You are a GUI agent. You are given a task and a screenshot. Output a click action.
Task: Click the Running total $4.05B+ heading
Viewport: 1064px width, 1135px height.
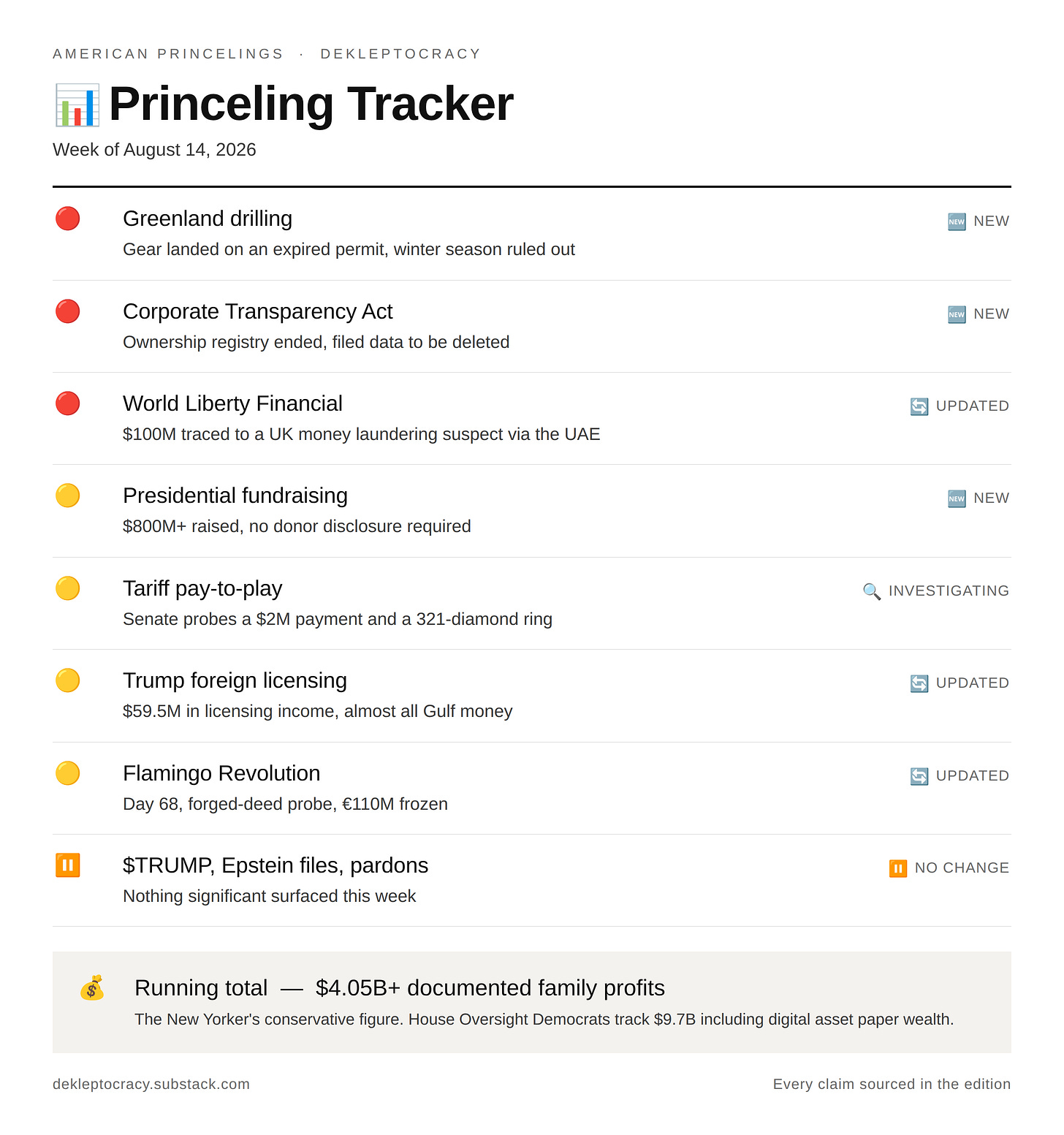coord(400,988)
